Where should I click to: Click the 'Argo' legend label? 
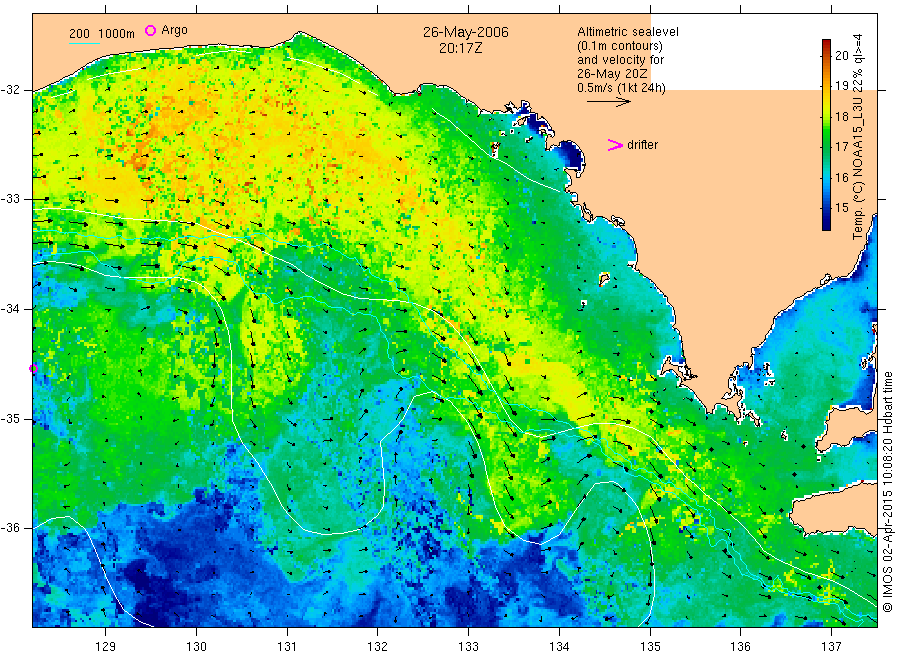coord(174,30)
